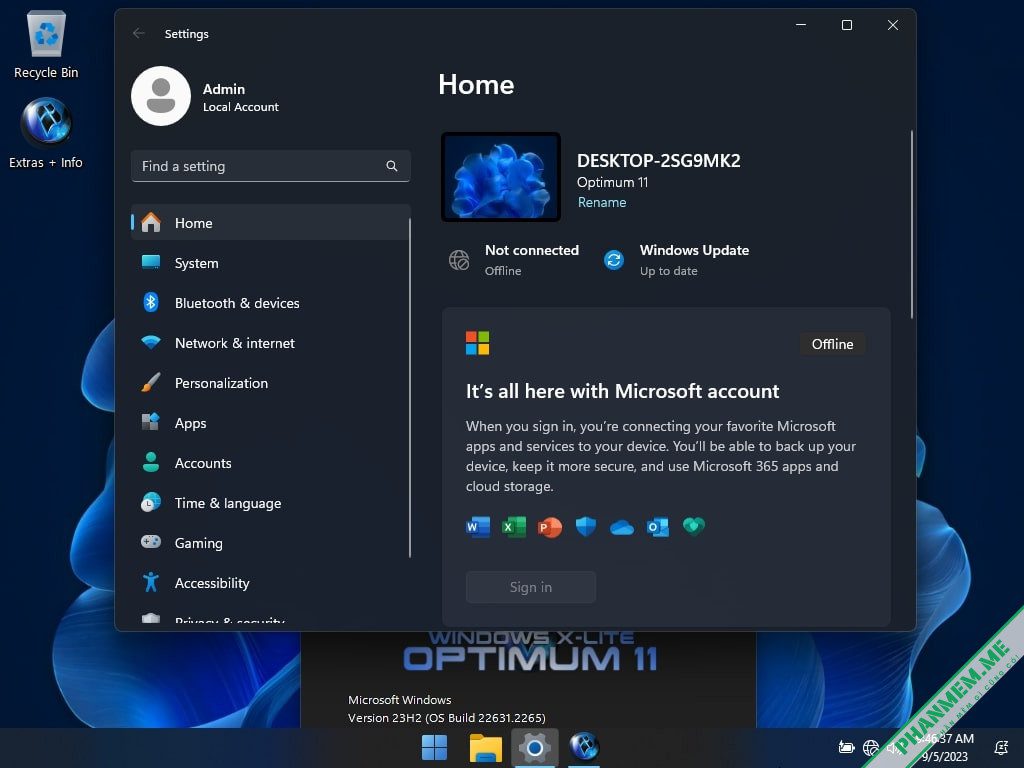Open the notification bell in tray
1024x768 pixels.
[x=1000, y=747]
